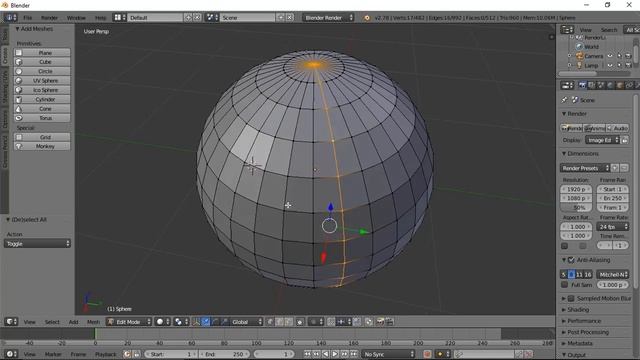This screenshot has height=360, width=640.
Task: Select the rotate manipulator icon
Action: point(216,322)
